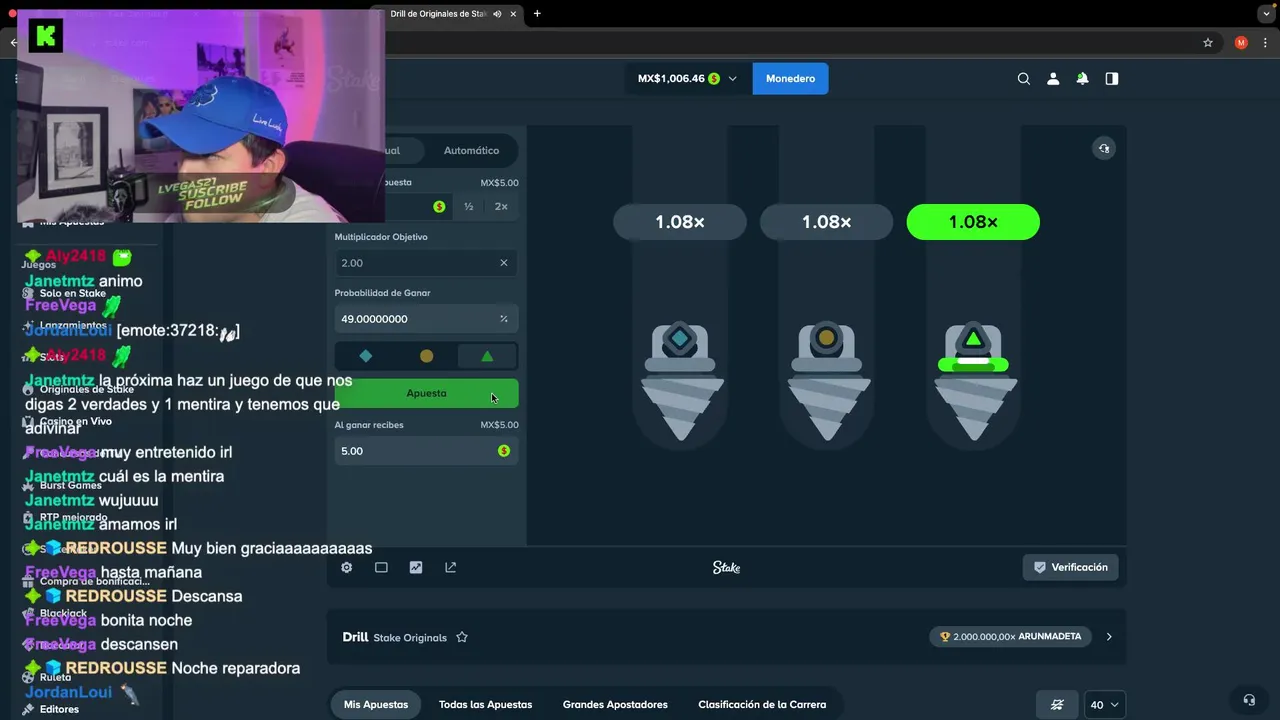The height and width of the screenshot is (720, 1280).
Task: Open the Chrome profile avatar
Action: pyautogui.click(x=1241, y=43)
